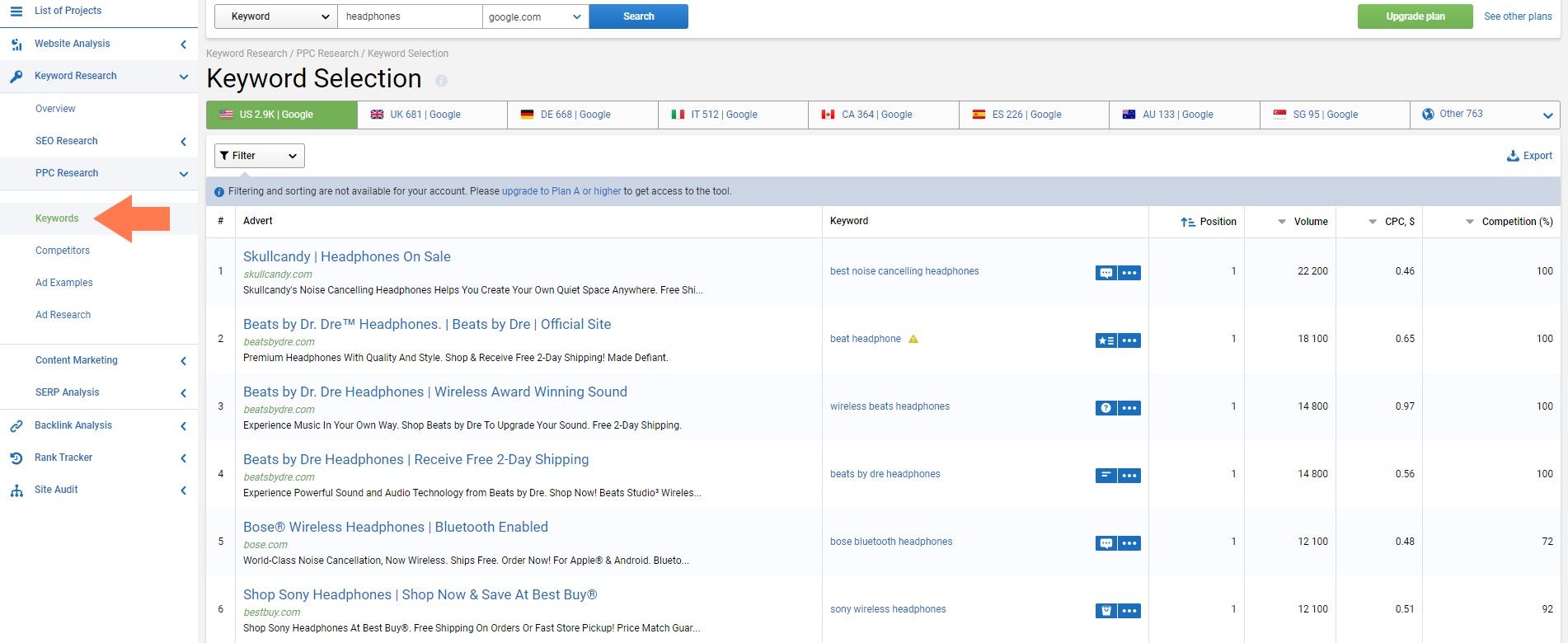Open more options for beat headphone row
Screen dimensions: 1568x643
click(x=1129, y=340)
